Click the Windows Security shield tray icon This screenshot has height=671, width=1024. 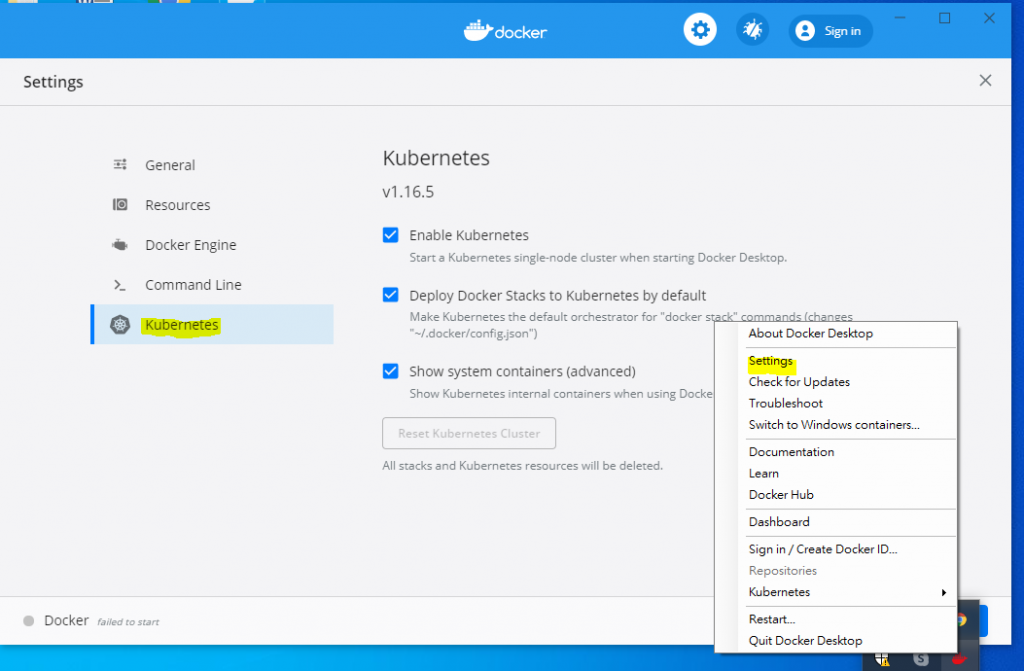[x=882, y=660]
